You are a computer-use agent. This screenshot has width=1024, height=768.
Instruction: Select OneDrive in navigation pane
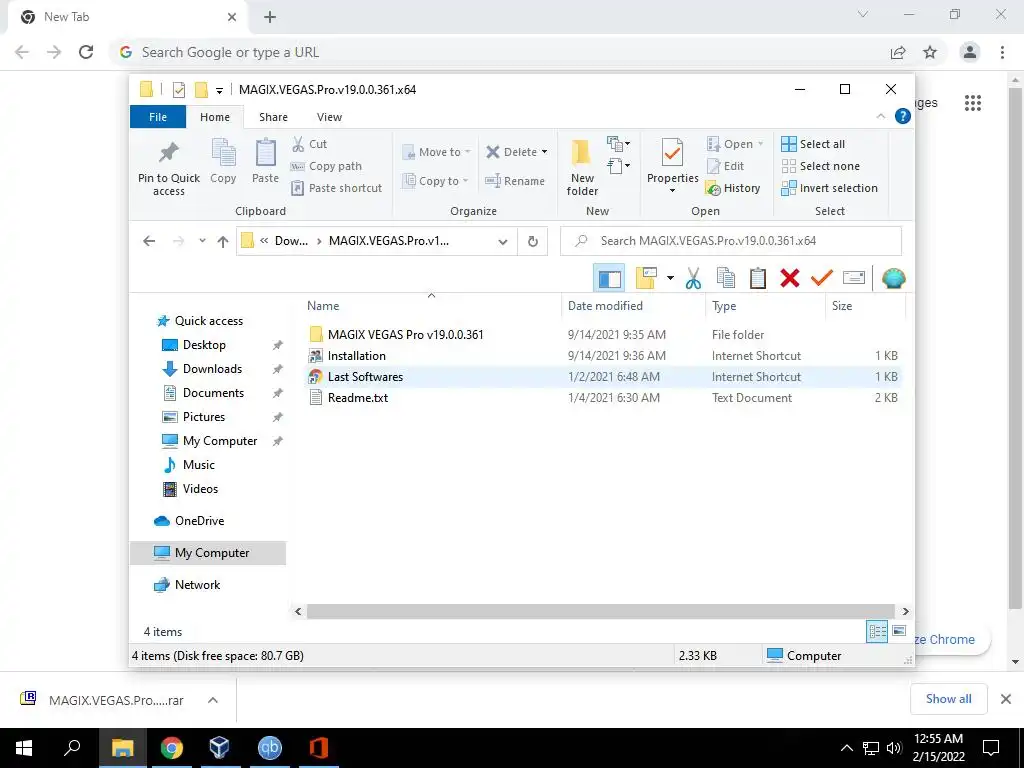[199, 520]
